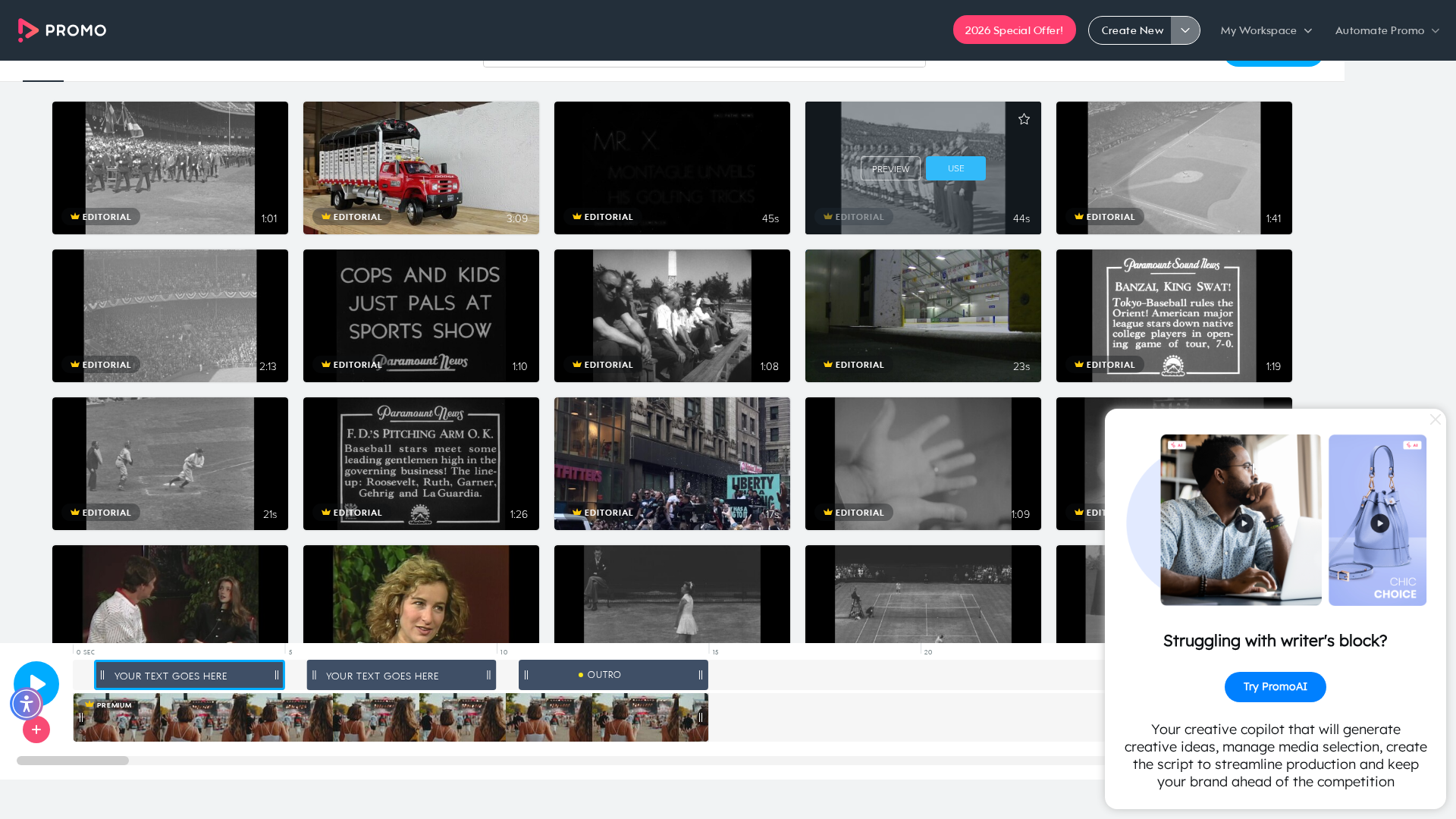Screen dimensions: 1456x819
Task: Click the Create New button
Action: click(x=1131, y=30)
